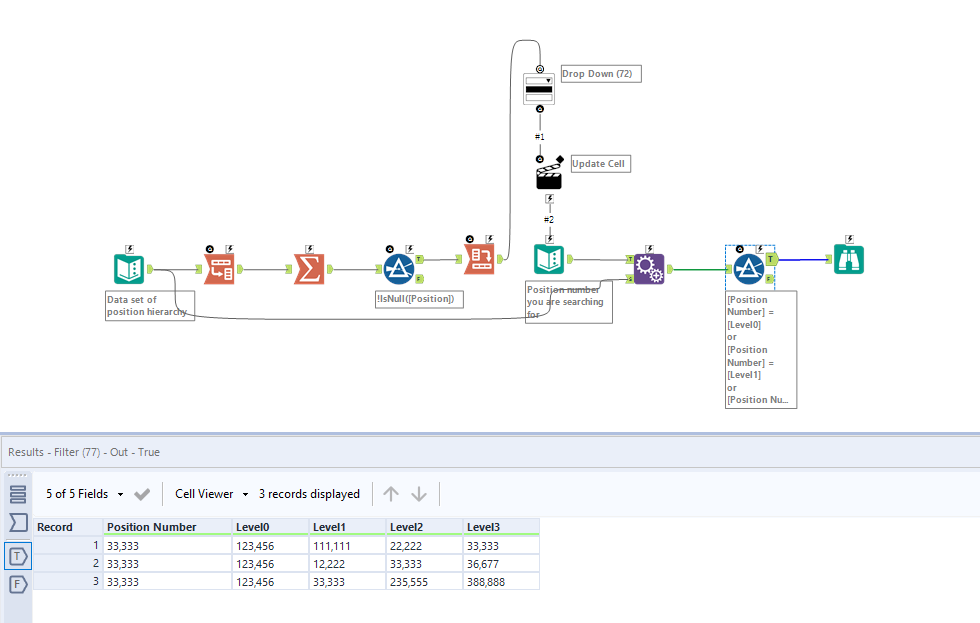Viewport: 980px width, 623px height.
Task: Select row number 3 in Record column
Action: [x=68, y=582]
